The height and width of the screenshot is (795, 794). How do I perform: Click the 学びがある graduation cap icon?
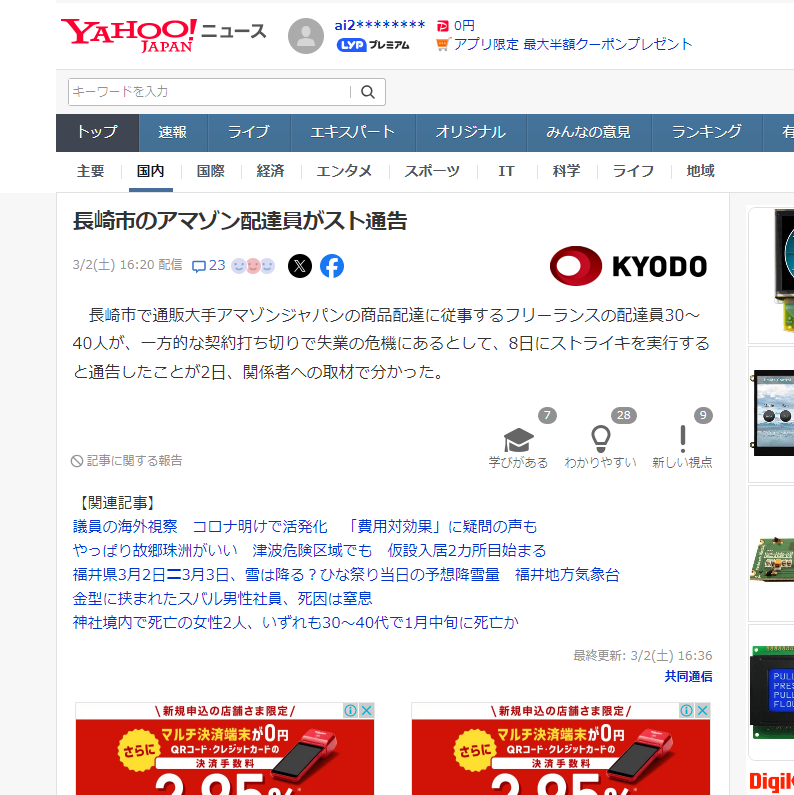518,440
